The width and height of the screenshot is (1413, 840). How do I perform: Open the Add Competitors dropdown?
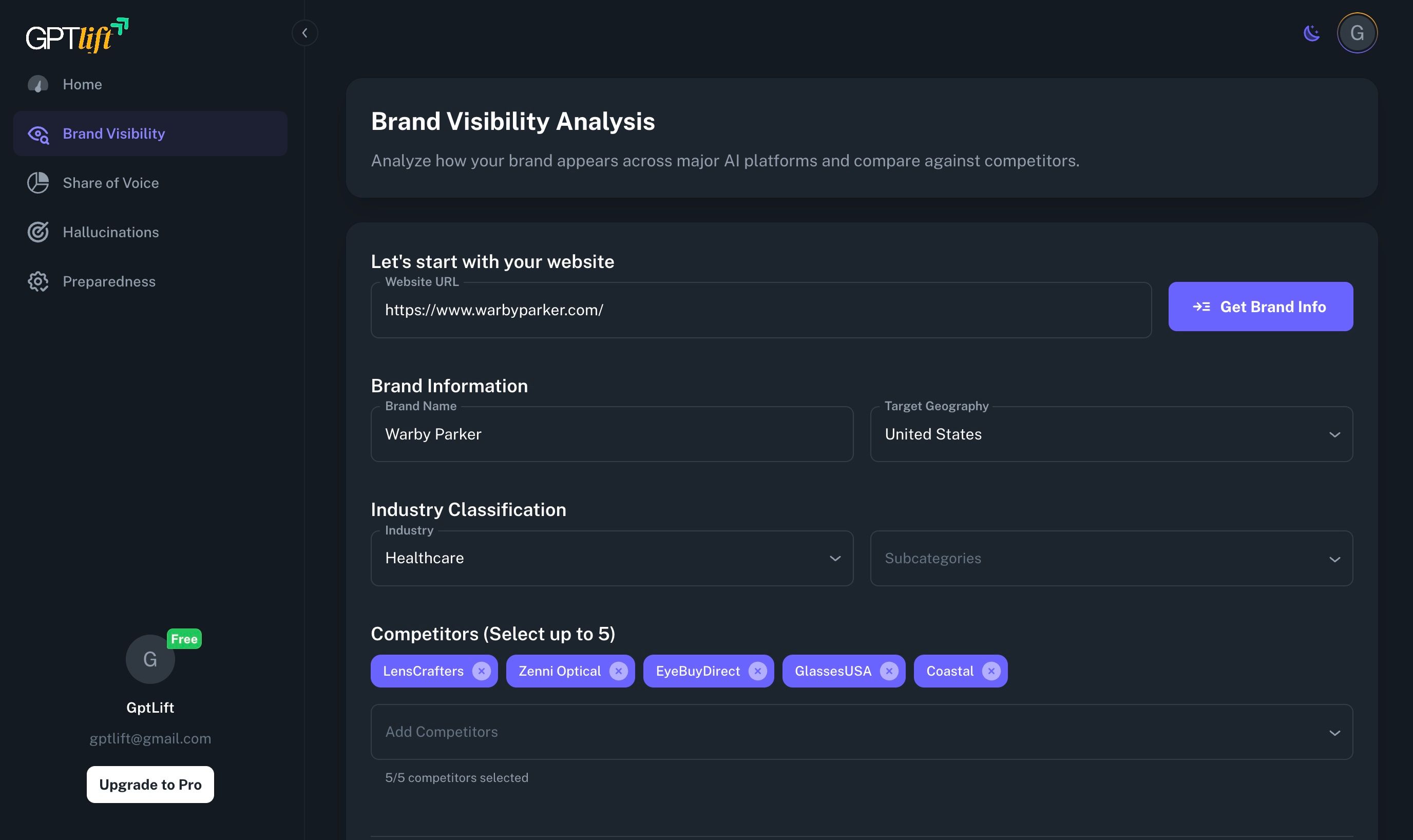pyautogui.click(x=861, y=732)
